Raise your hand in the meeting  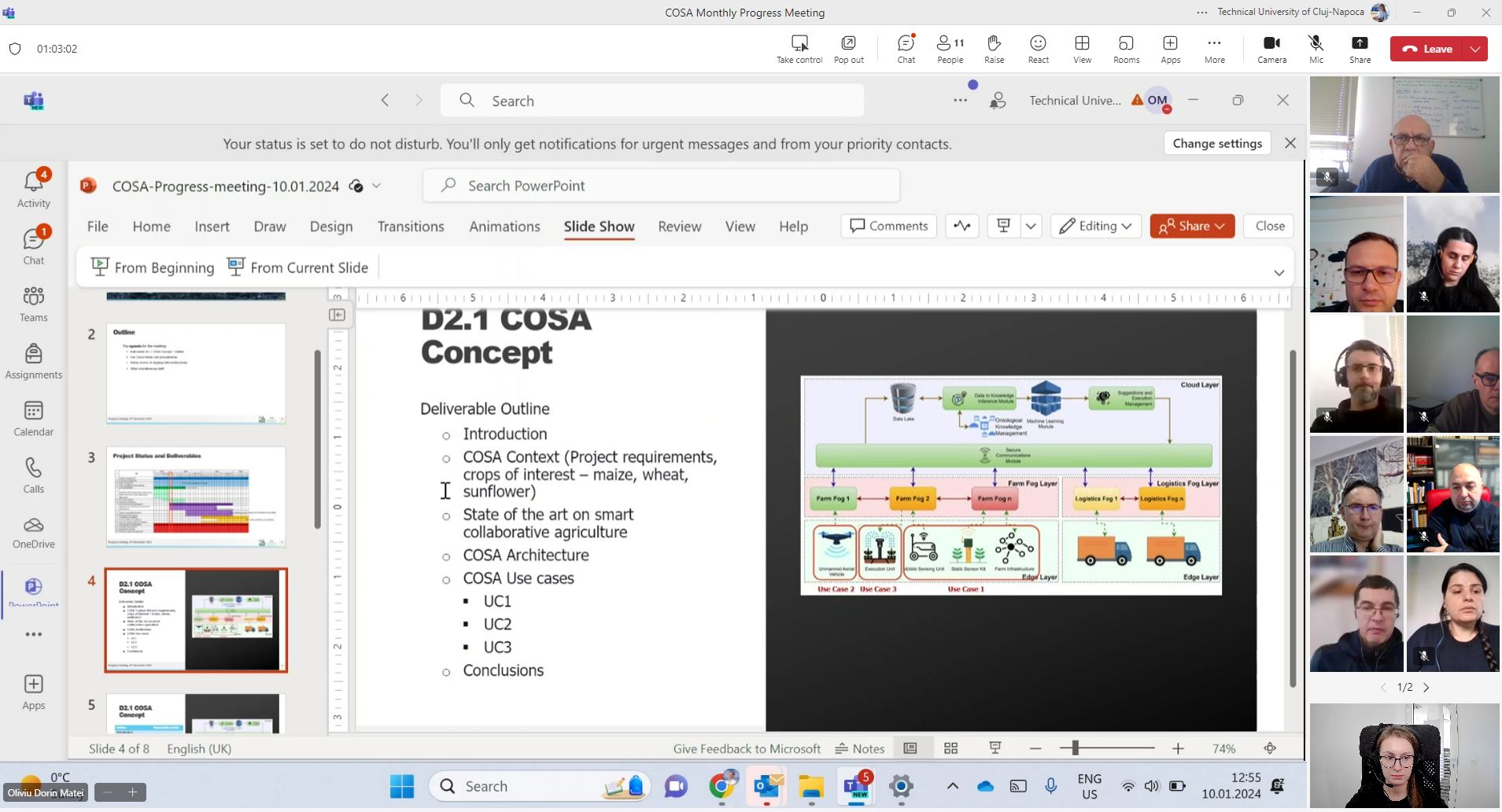click(x=994, y=48)
